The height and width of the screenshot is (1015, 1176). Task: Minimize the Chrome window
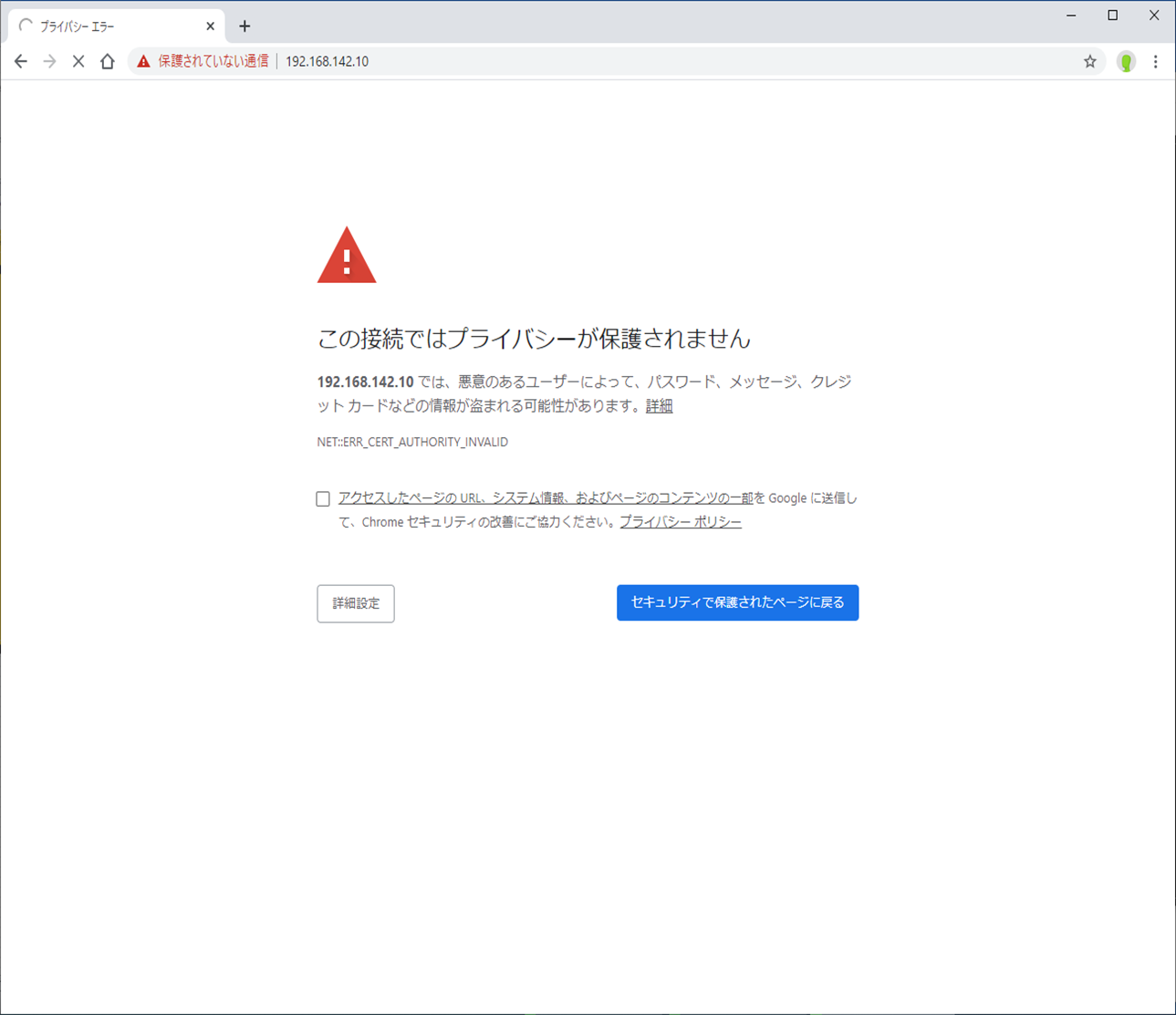pyautogui.click(x=1071, y=16)
